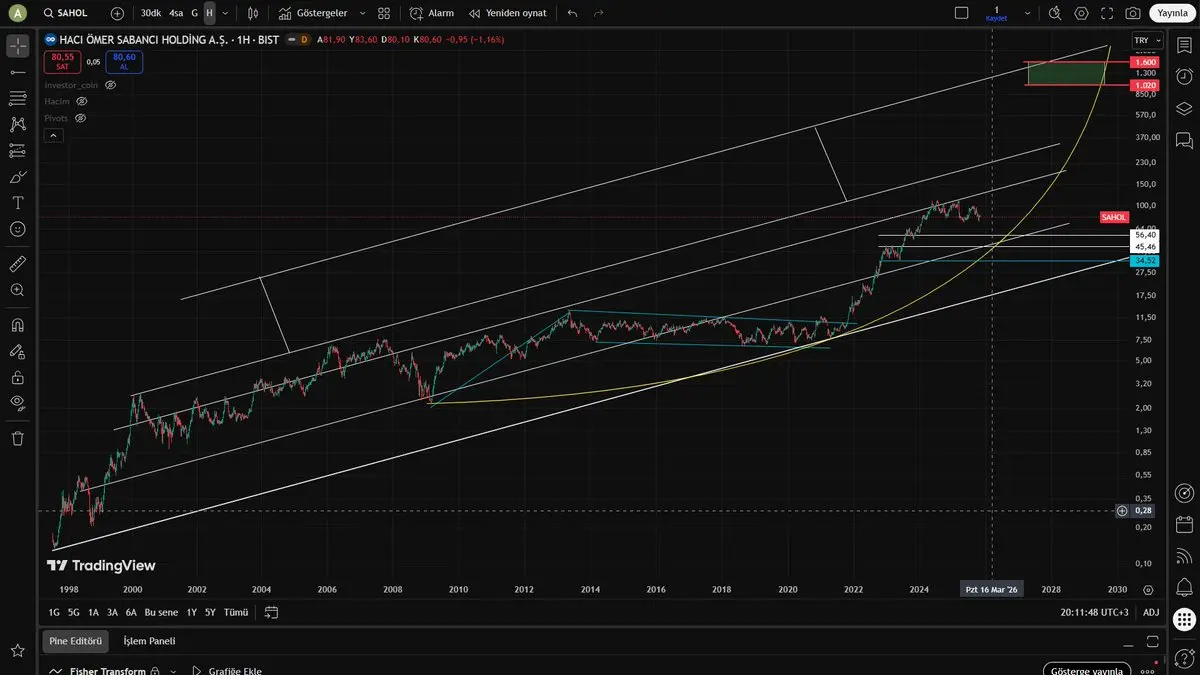
Task: Open notifications bell panel
Action: coord(1184,586)
